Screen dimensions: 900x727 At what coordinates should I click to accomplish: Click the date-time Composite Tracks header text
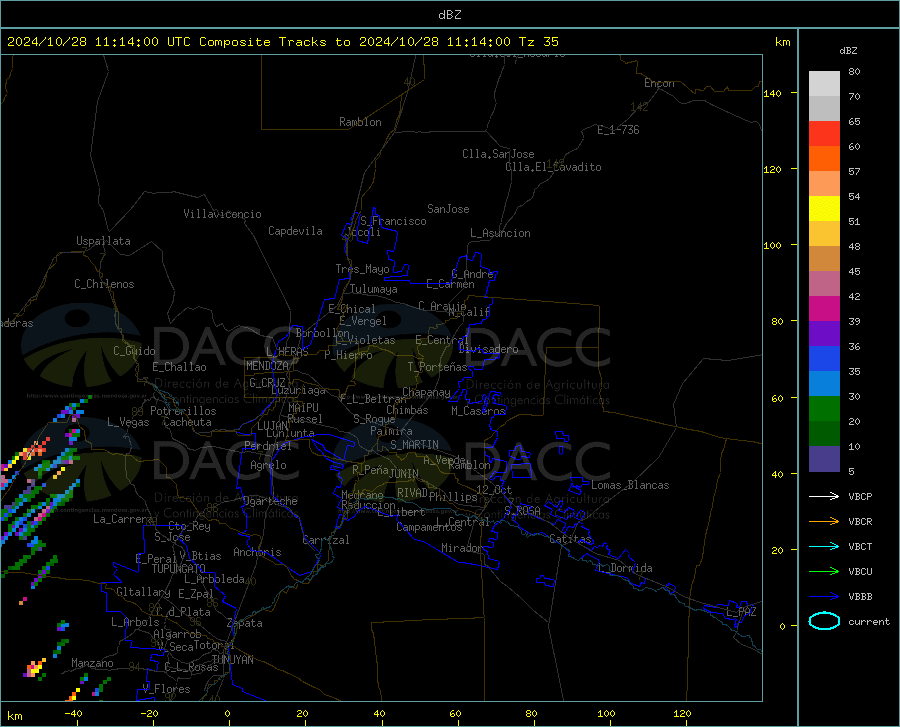[x=282, y=42]
